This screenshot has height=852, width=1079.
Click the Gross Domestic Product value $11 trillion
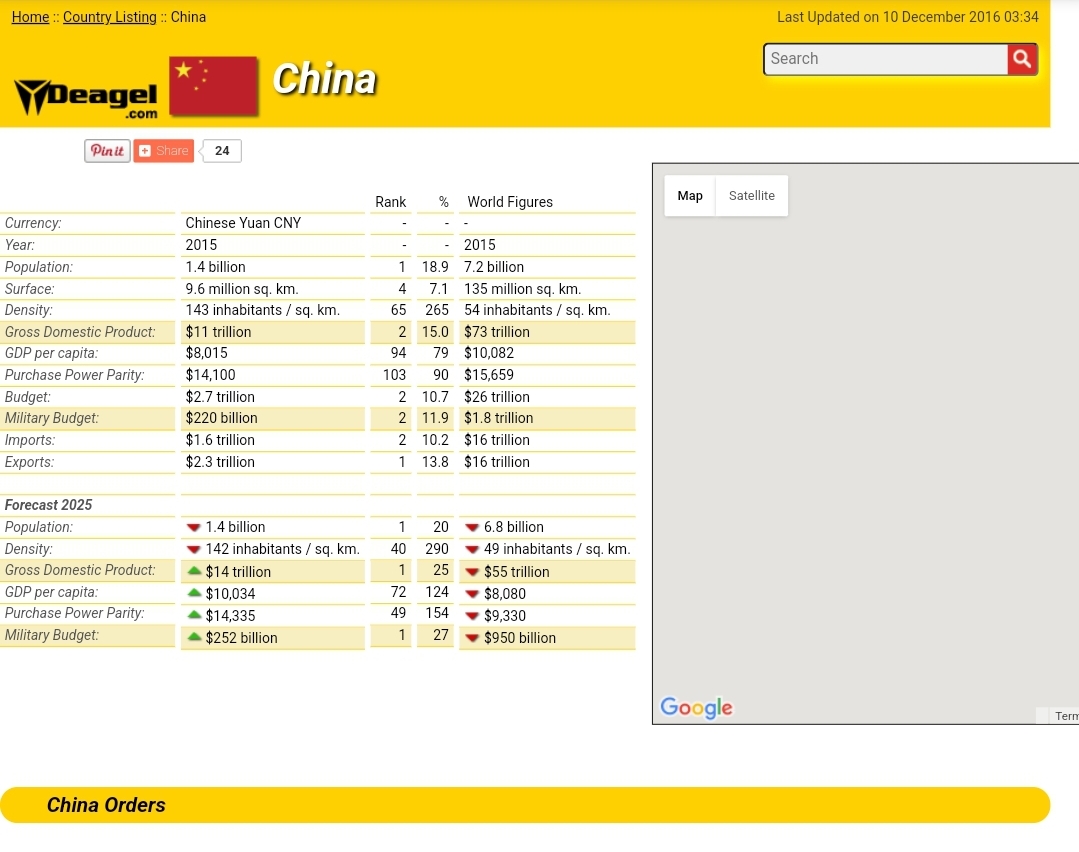coord(218,332)
